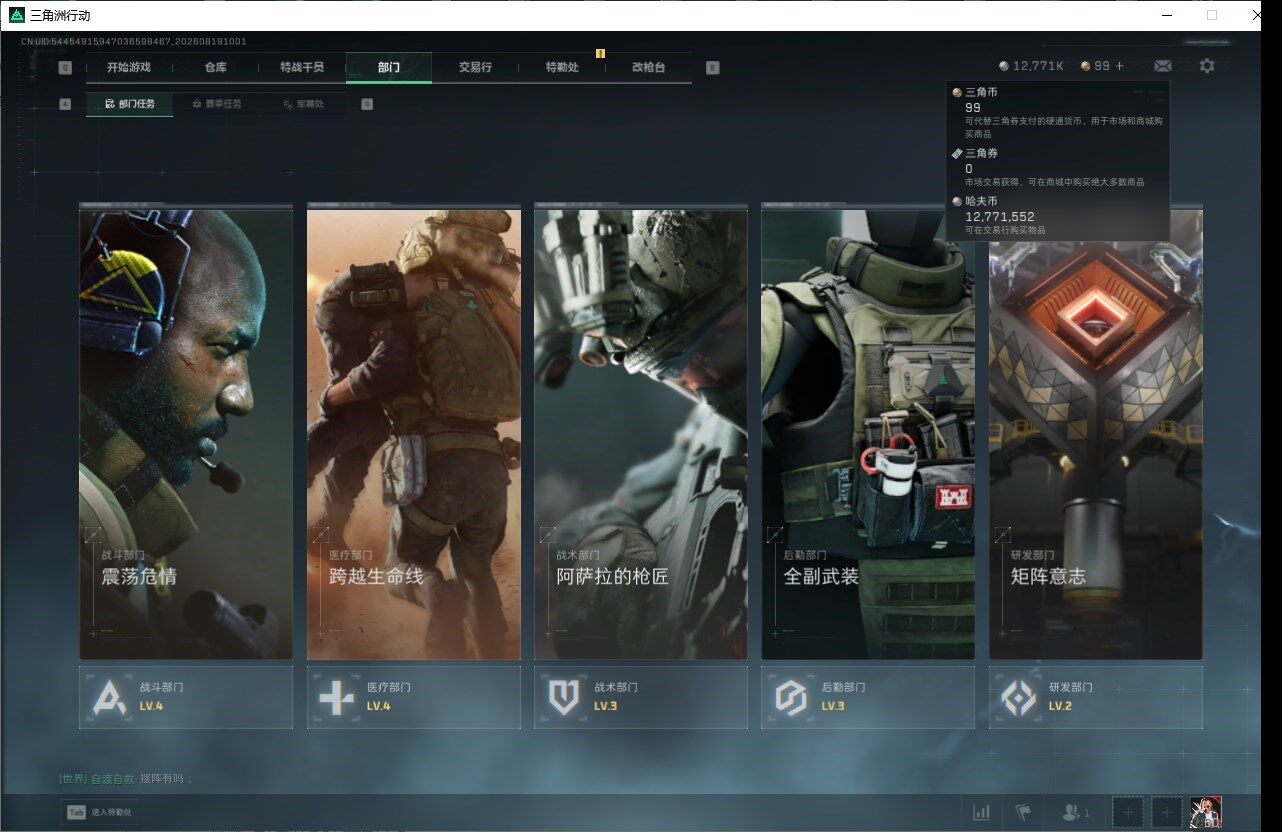Click the 三角洲行动 app logo icon

point(17,15)
